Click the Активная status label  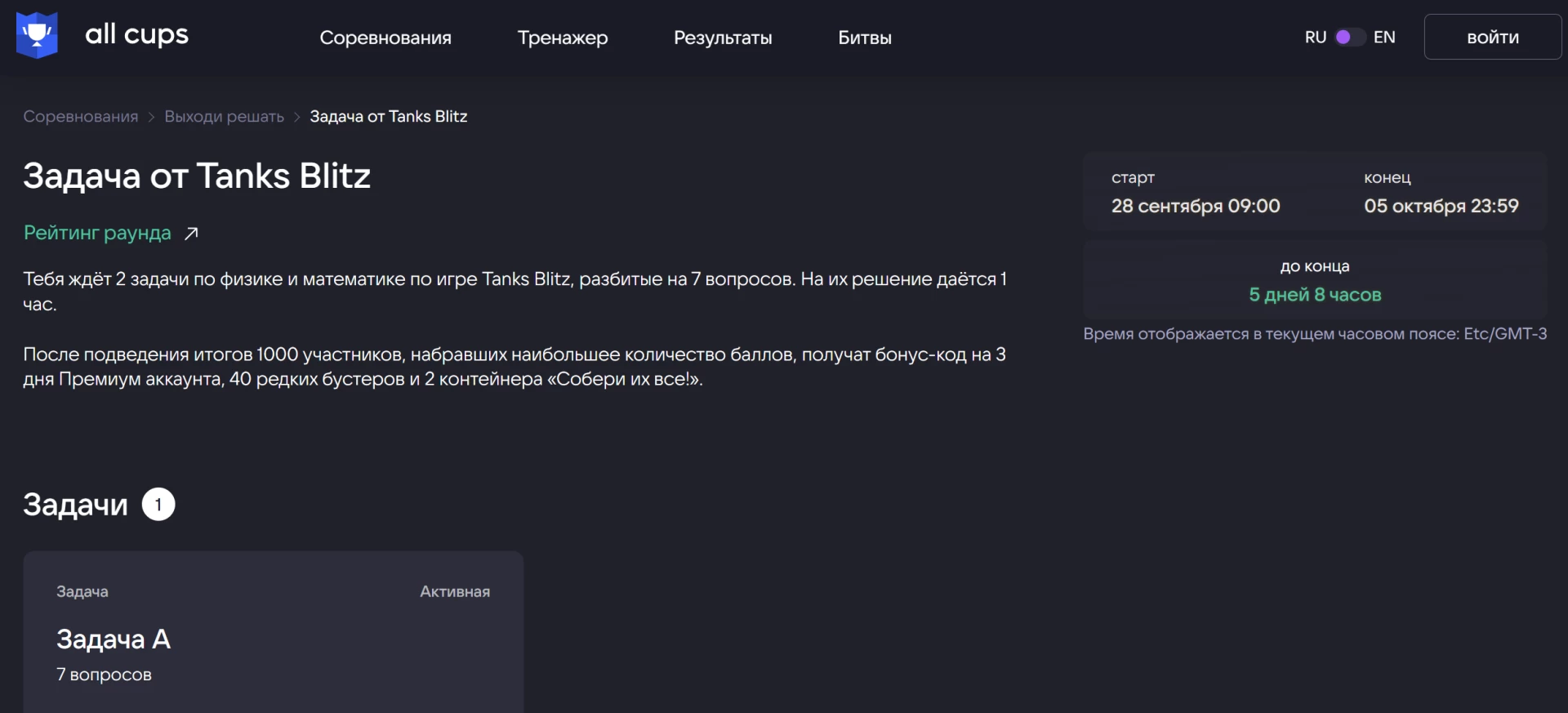(455, 592)
